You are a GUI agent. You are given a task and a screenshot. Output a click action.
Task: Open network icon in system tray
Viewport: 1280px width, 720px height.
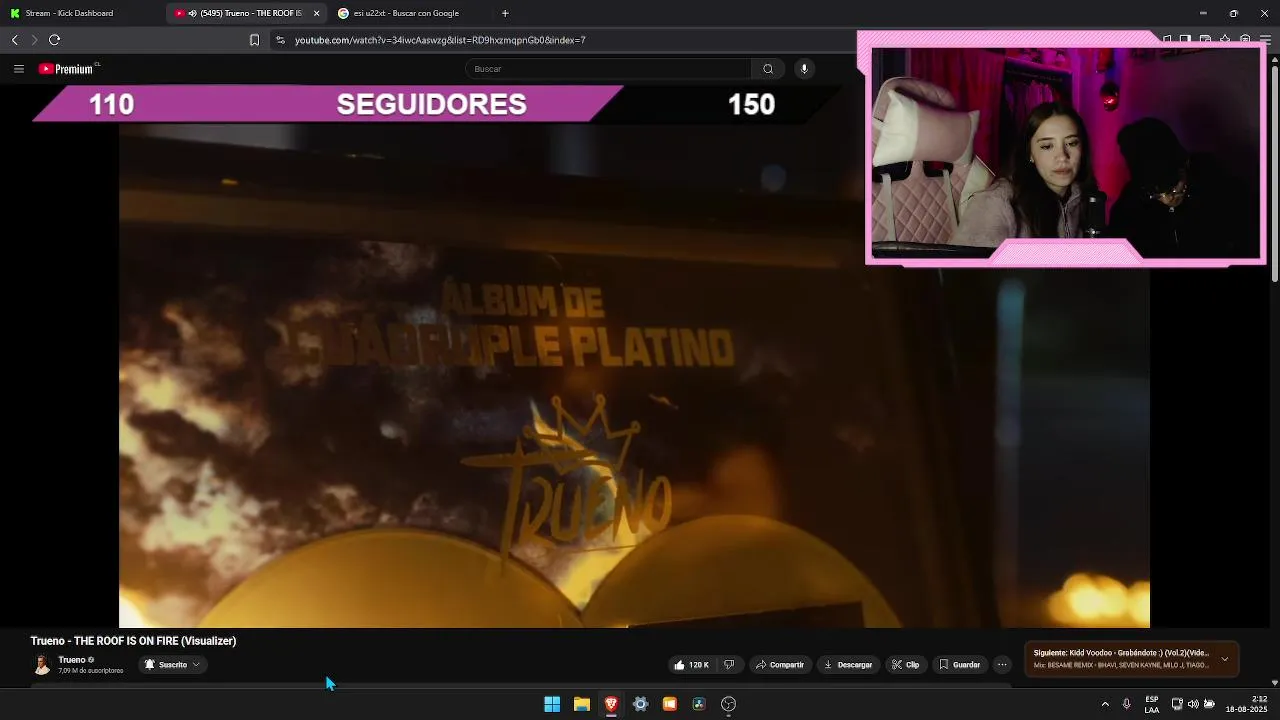pyautogui.click(x=1177, y=704)
